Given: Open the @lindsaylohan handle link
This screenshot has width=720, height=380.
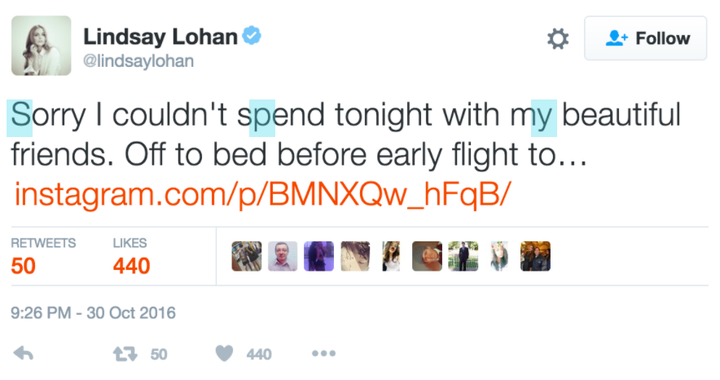Looking at the screenshot, I should coord(138,61).
